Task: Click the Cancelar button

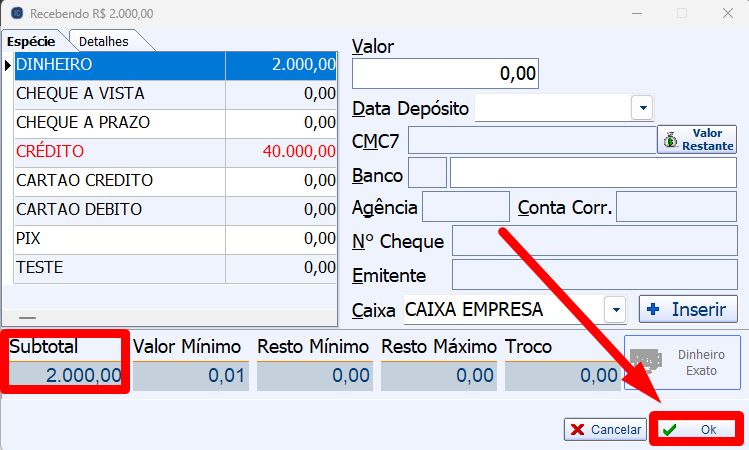Action: [605, 429]
